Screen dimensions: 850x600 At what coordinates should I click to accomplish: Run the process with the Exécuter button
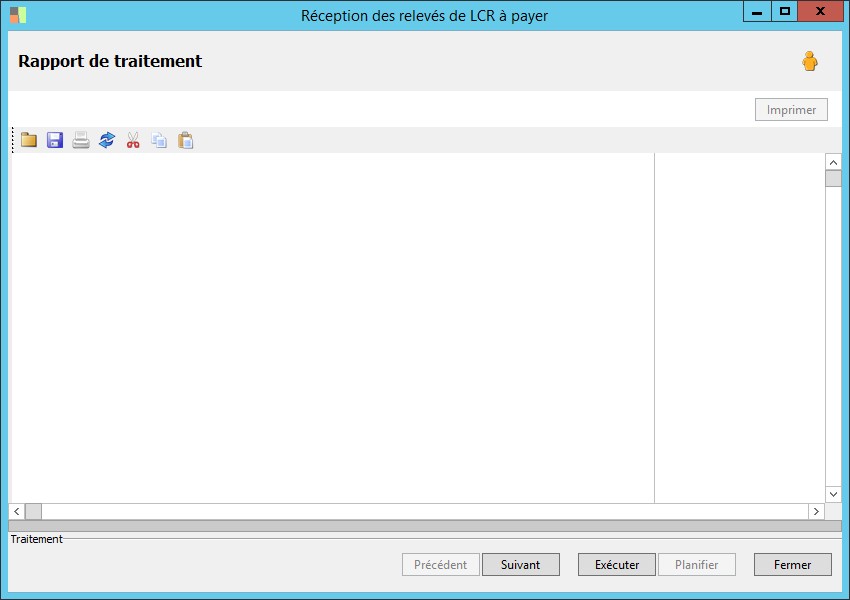pos(617,565)
